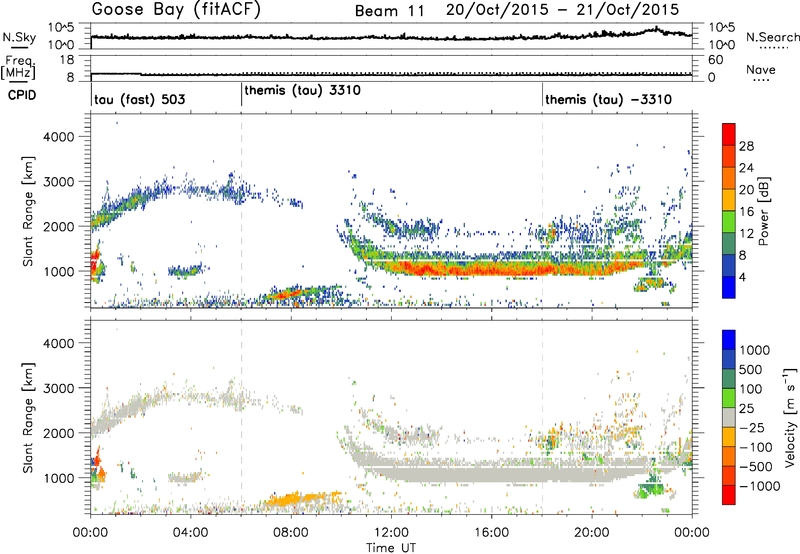Click the N.Search legend label
The image size is (800, 554).
(772, 37)
